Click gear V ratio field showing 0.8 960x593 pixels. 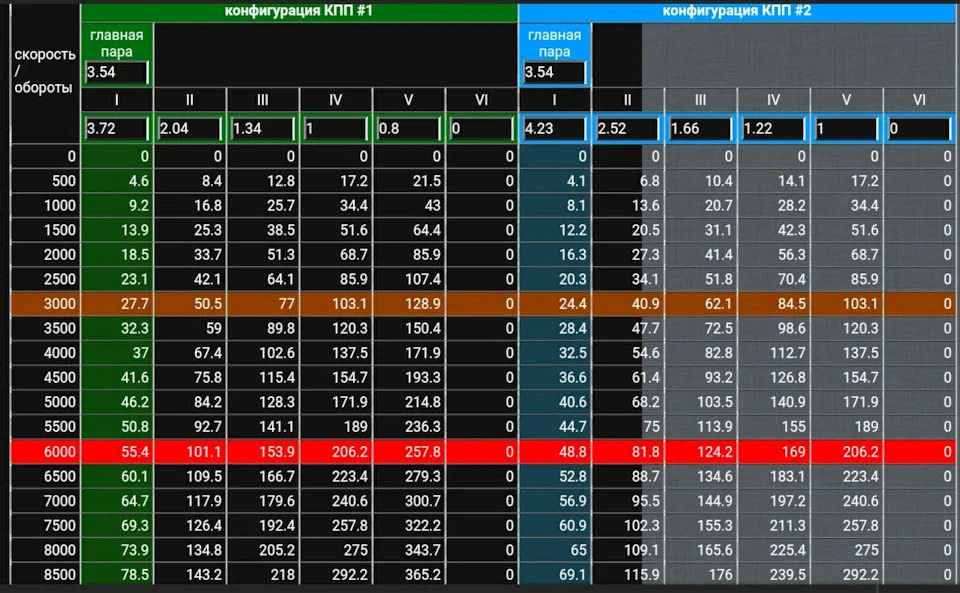408,129
